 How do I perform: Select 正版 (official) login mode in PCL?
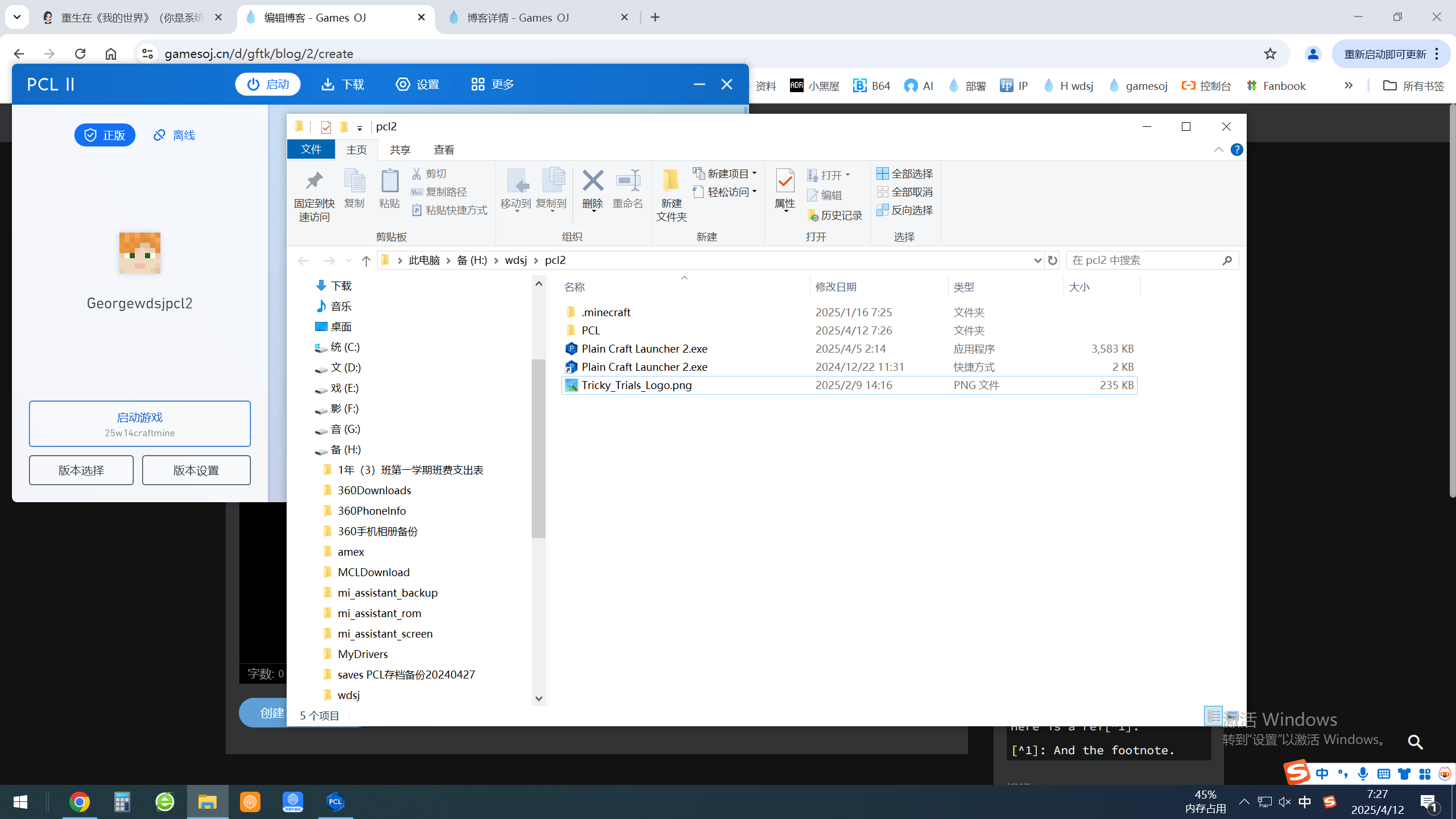(x=105, y=135)
